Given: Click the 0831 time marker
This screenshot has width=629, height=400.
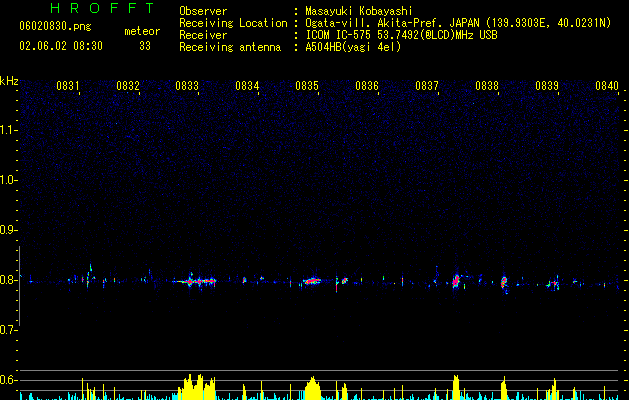Looking at the screenshot, I should click(x=67, y=86).
